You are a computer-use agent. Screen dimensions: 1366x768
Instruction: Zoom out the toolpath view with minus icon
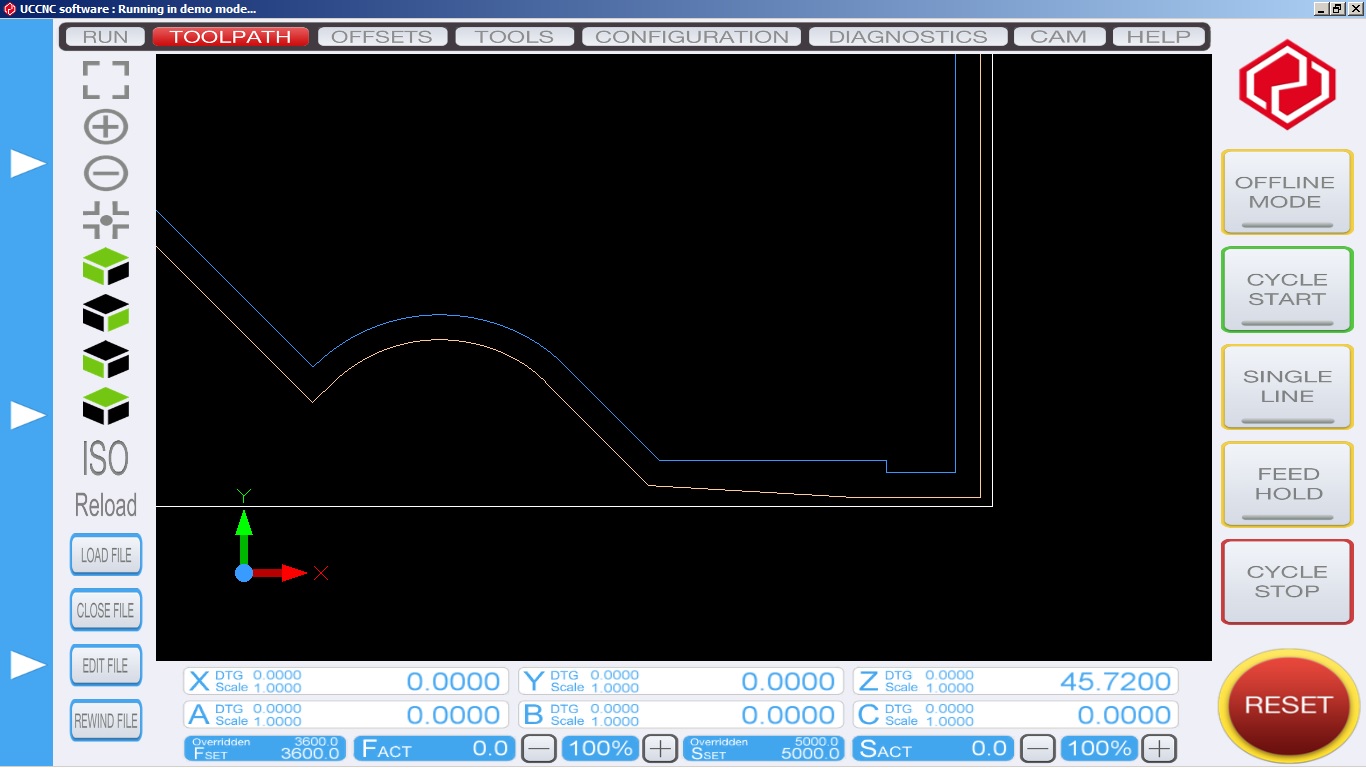click(x=106, y=174)
